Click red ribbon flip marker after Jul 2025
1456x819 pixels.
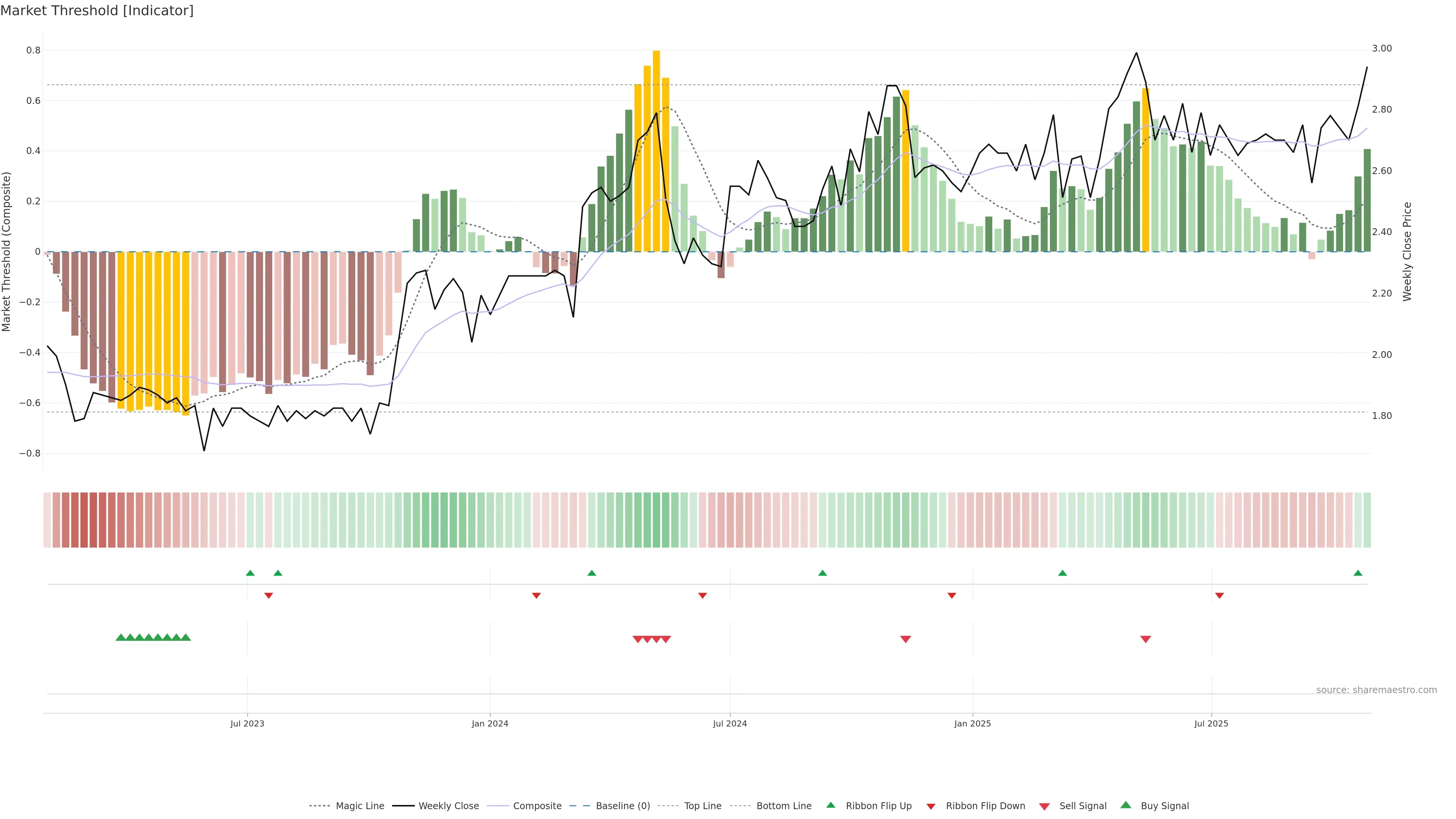(x=1219, y=596)
